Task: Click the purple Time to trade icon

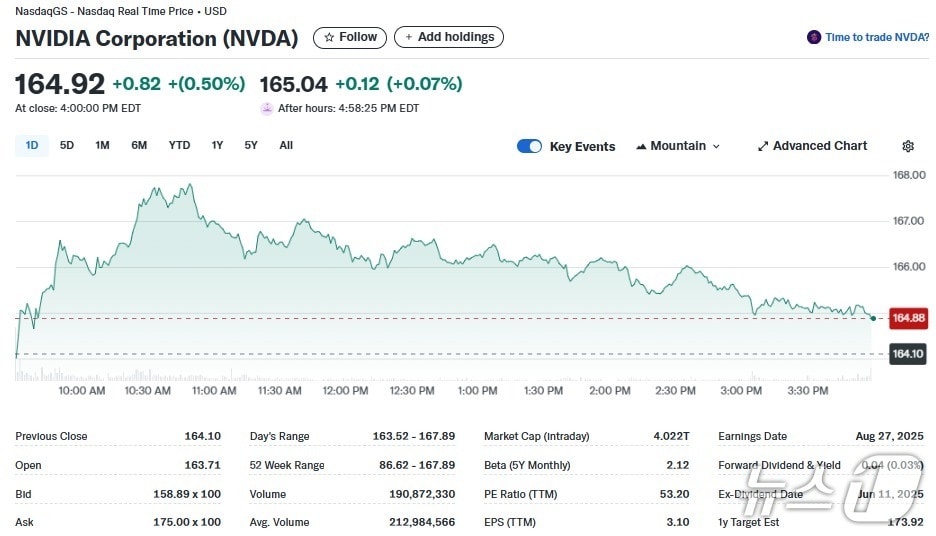Action: pos(814,38)
